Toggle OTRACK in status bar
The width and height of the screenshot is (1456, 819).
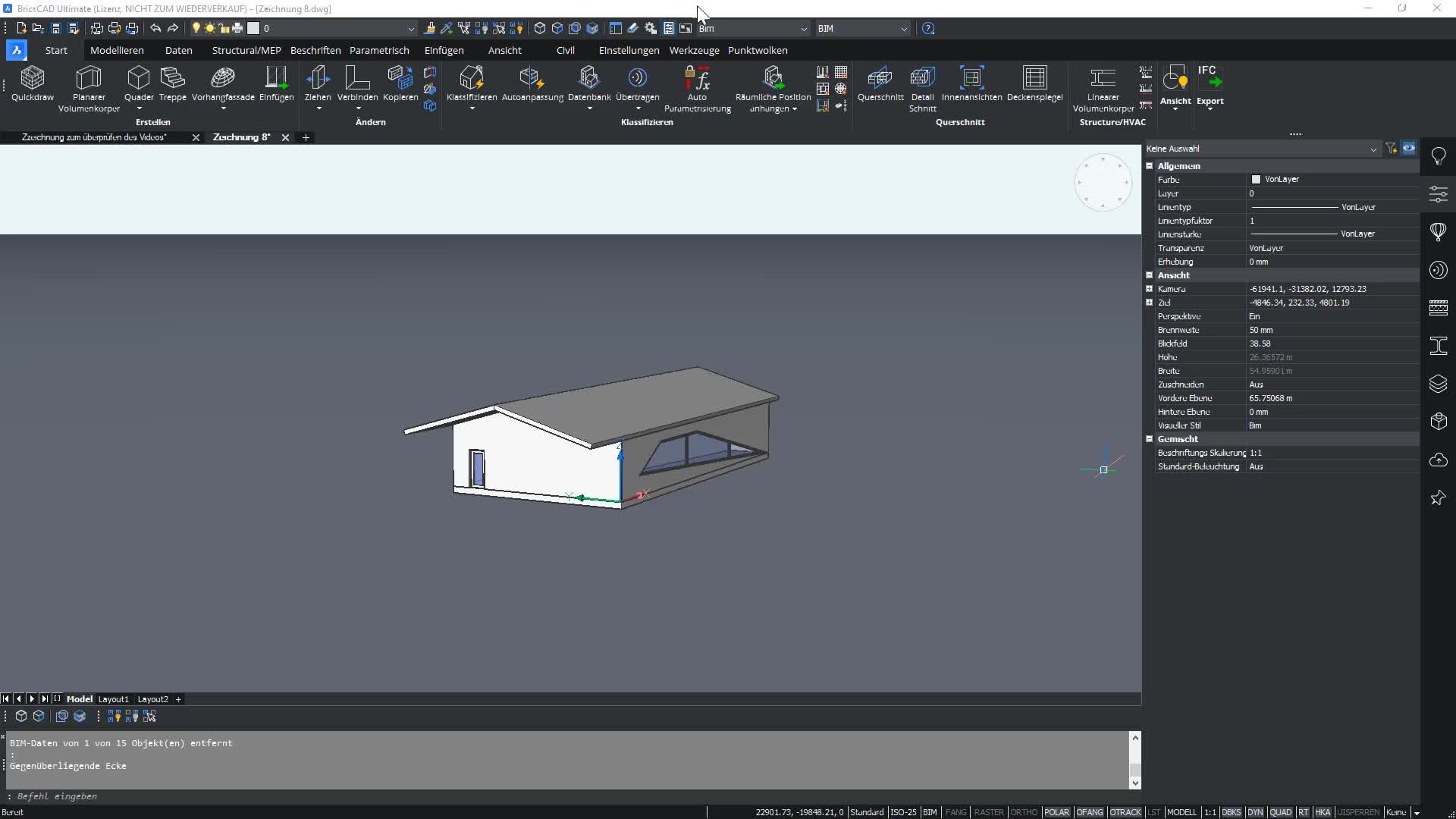pos(1125,812)
